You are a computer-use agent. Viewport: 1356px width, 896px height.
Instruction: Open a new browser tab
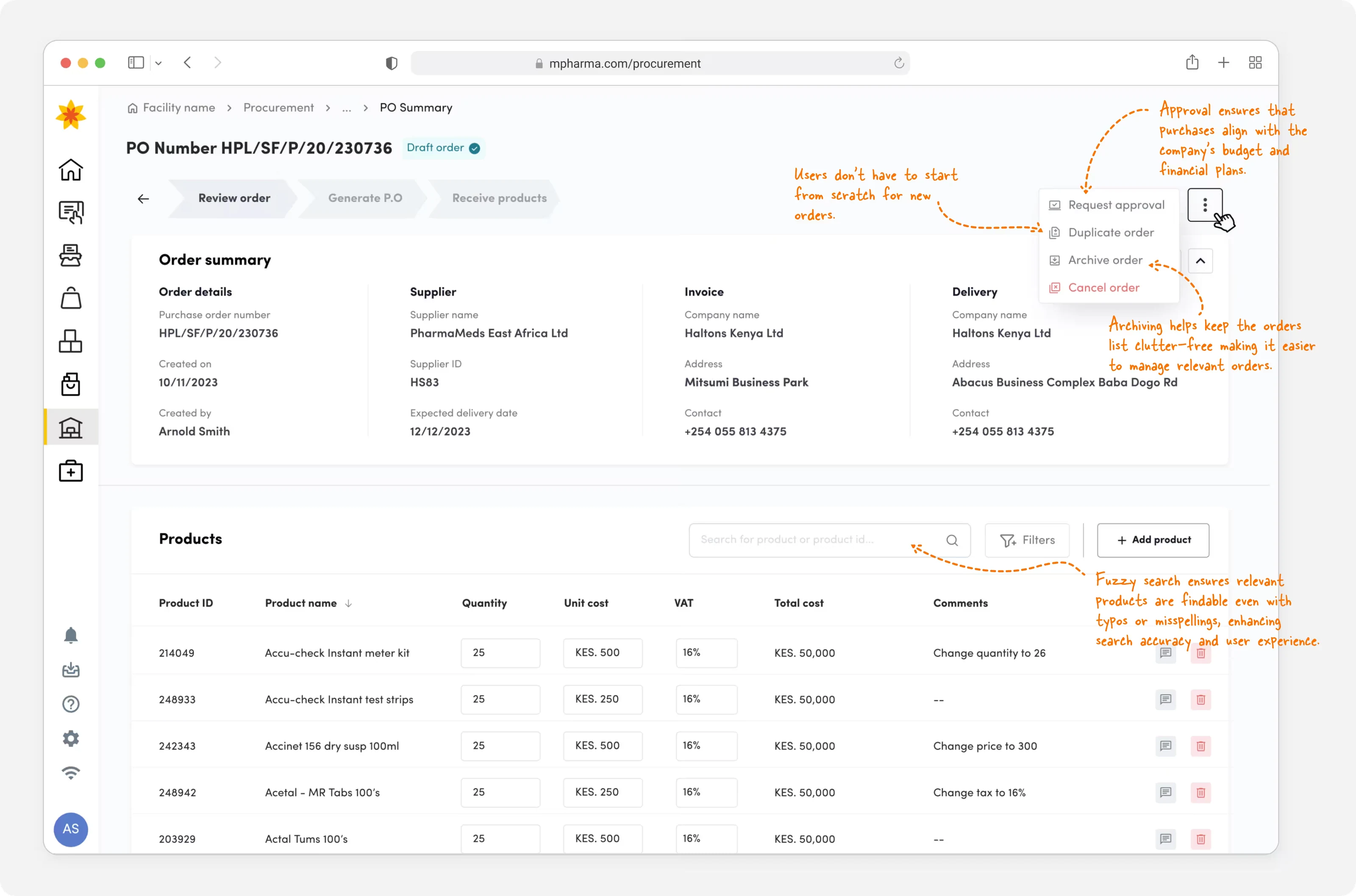click(1223, 63)
